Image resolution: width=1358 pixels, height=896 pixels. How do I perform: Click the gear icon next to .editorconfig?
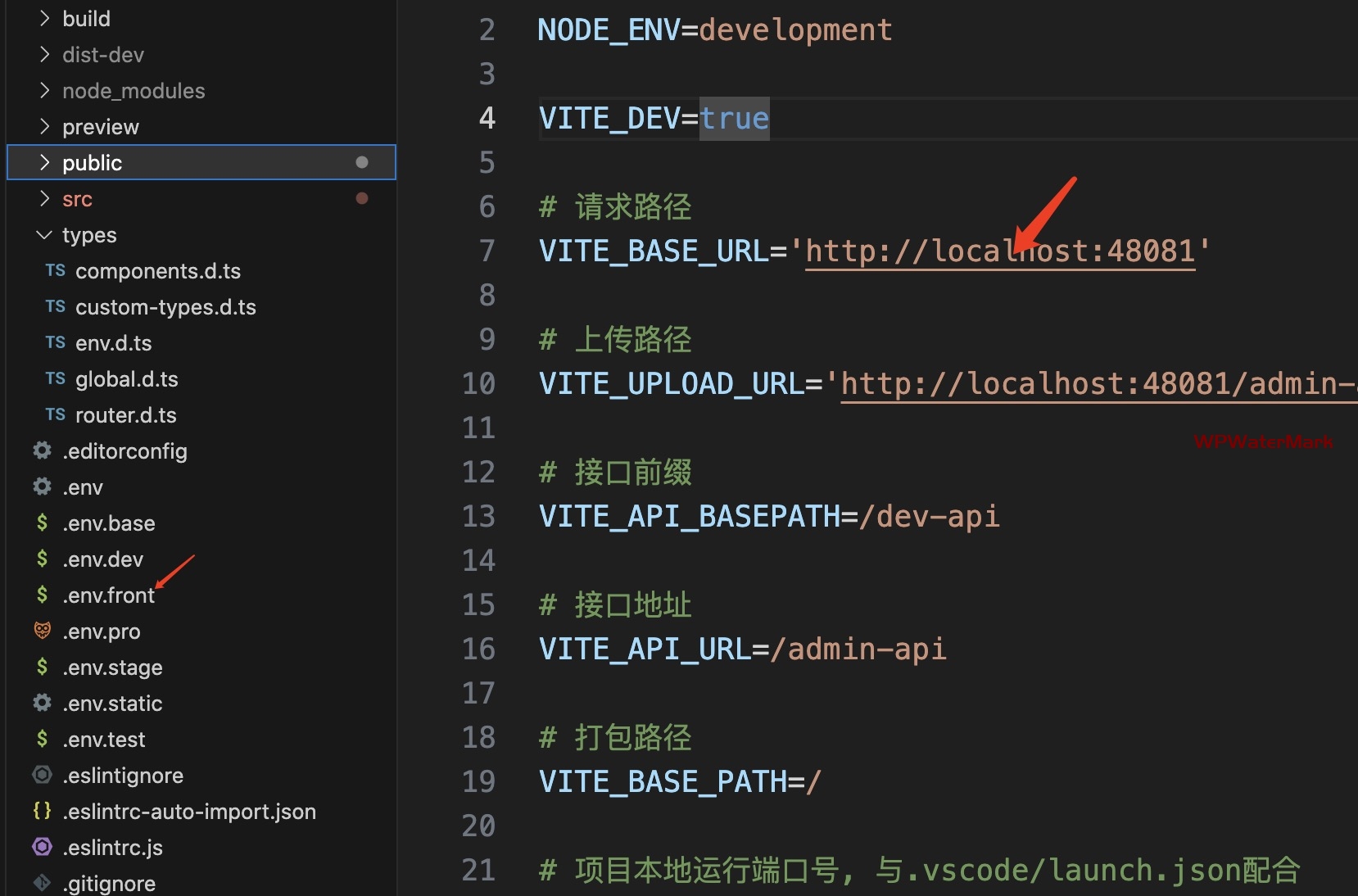(x=42, y=450)
